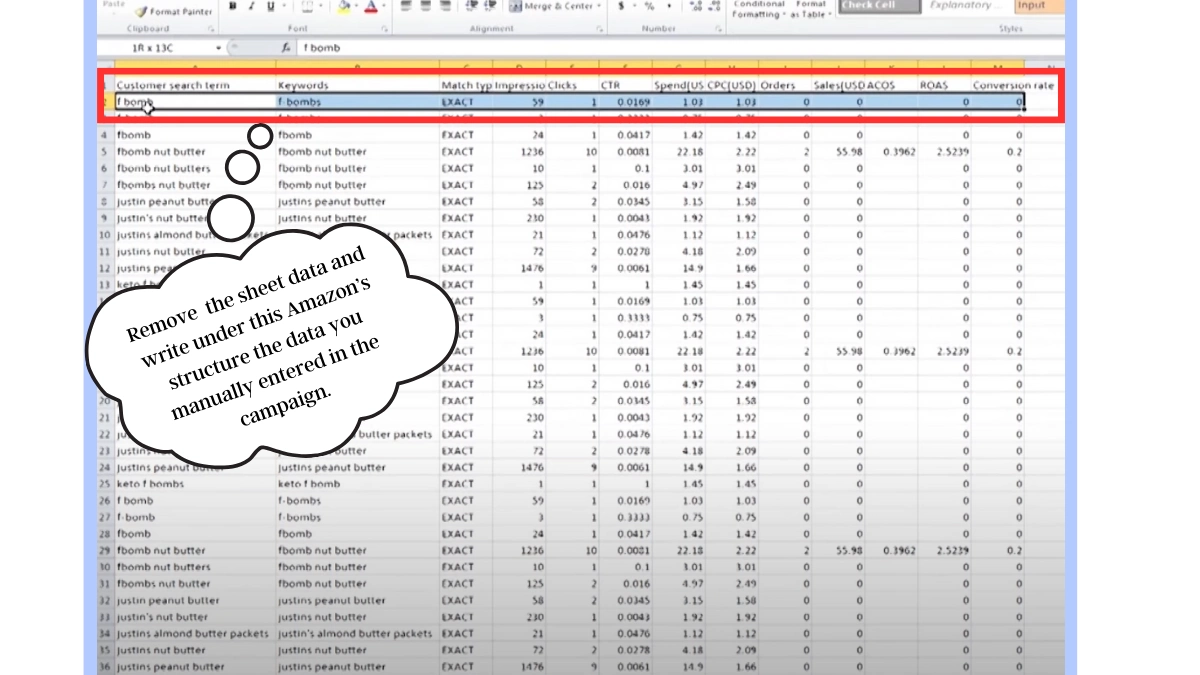Screen dimensions: 1200x675
Task: Open Merge & Center dropdown arrow
Action: [x=599, y=7]
